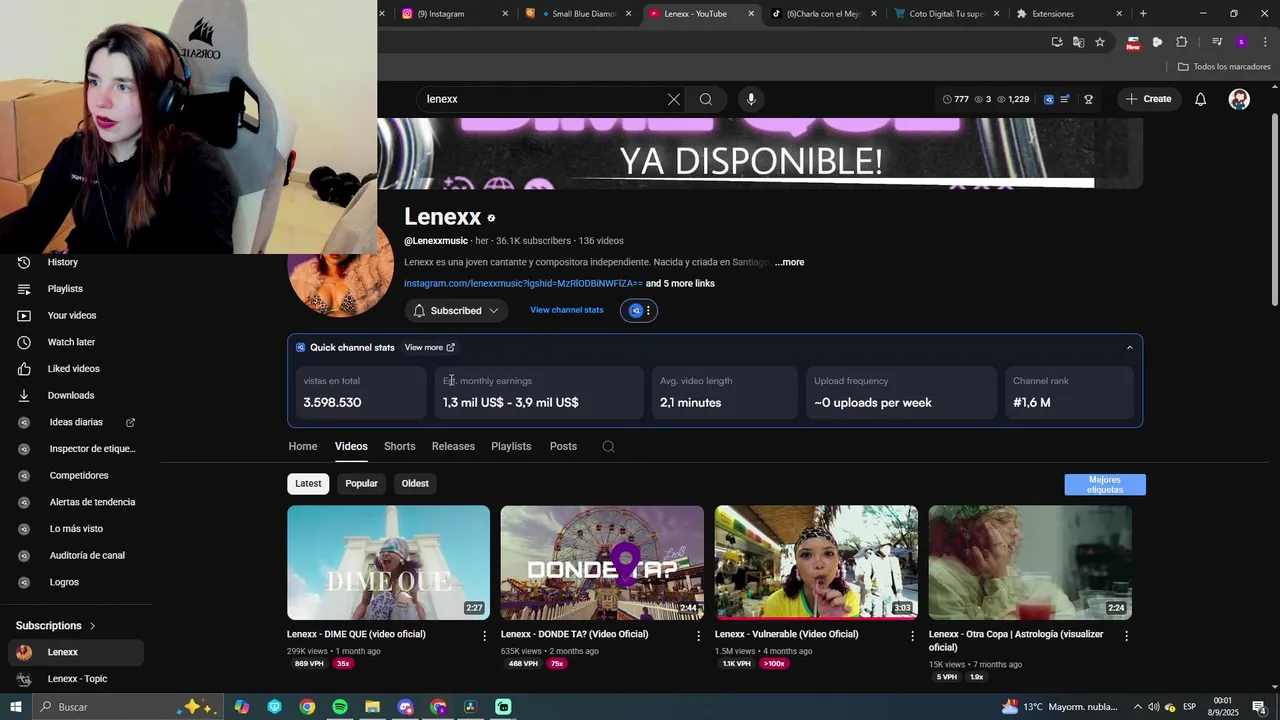This screenshot has width=1280, height=720.
Task: Open File Explorer from the taskbar
Action: point(372,707)
